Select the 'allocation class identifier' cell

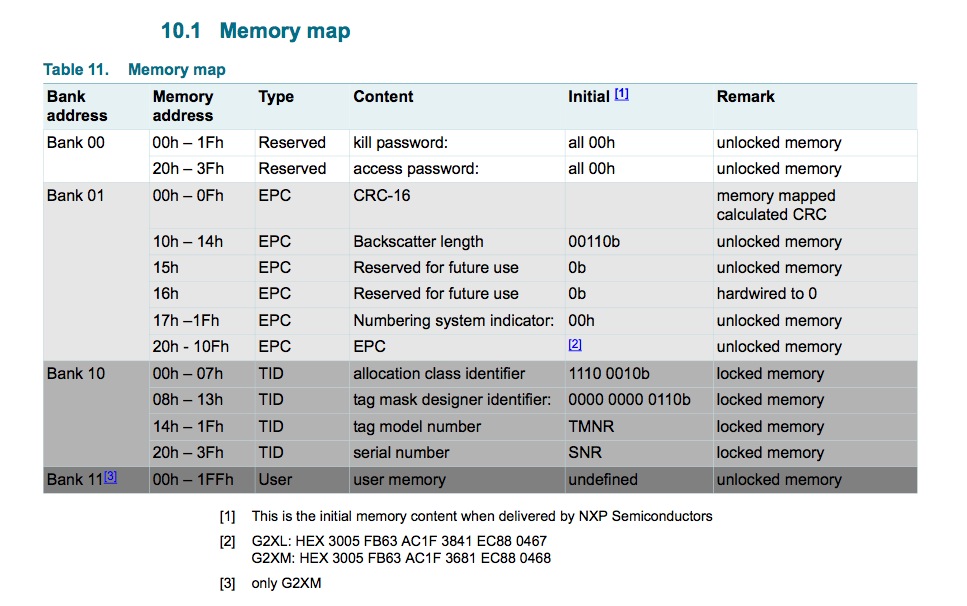pos(439,374)
